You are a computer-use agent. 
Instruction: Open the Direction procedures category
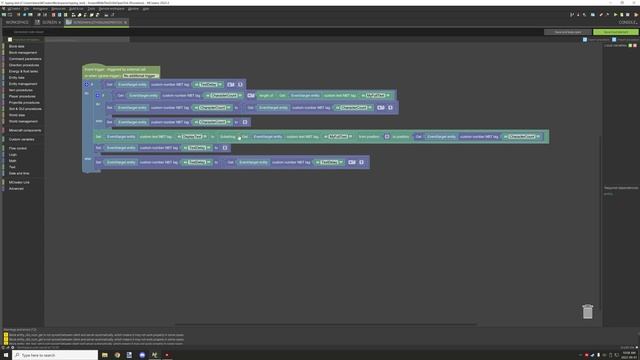click(24, 65)
